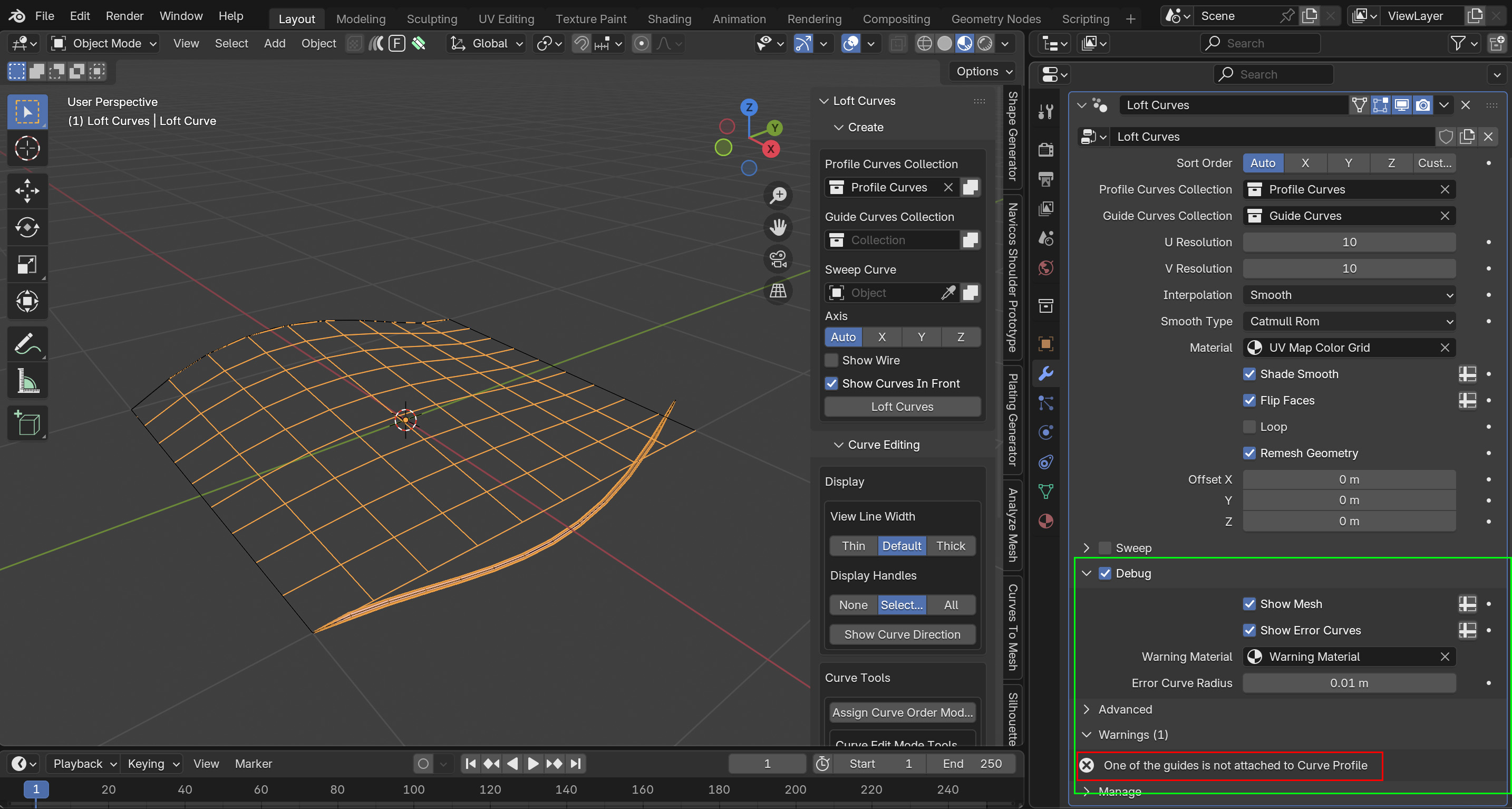The width and height of the screenshot is (1512, 809).
Task: Open the Shape Generator sidebar tab
Action: click(1013, 136)
